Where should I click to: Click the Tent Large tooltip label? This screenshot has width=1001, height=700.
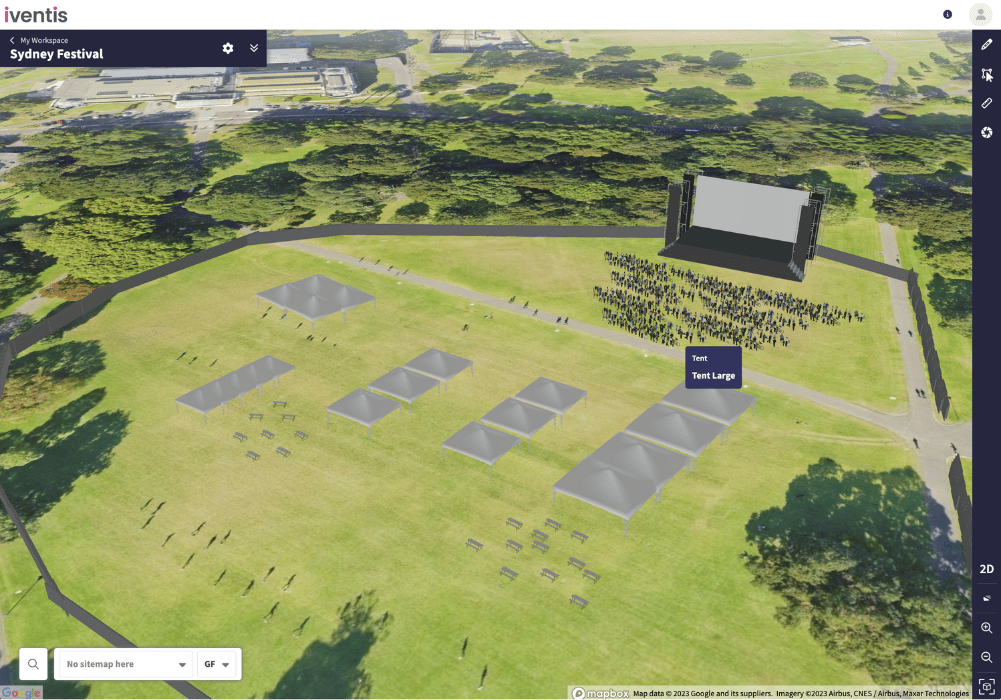[713, 376]
